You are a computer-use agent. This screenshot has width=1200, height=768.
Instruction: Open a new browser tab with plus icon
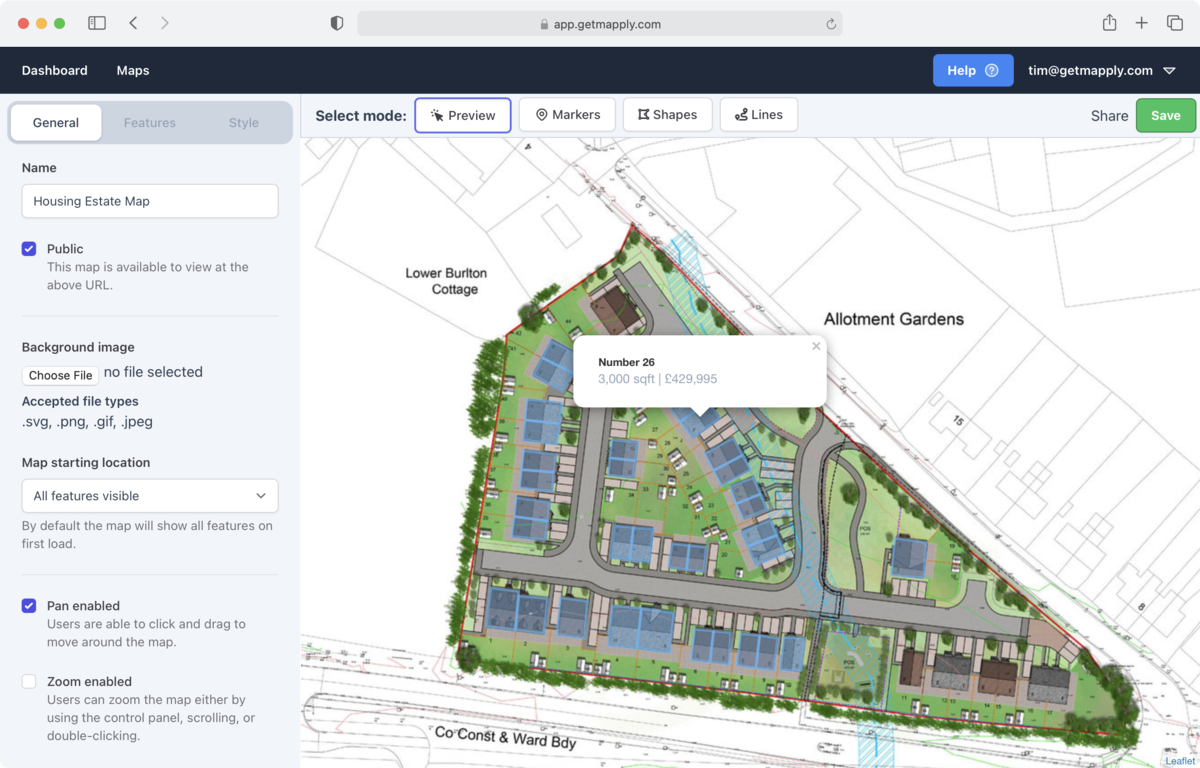[1141, 22]
